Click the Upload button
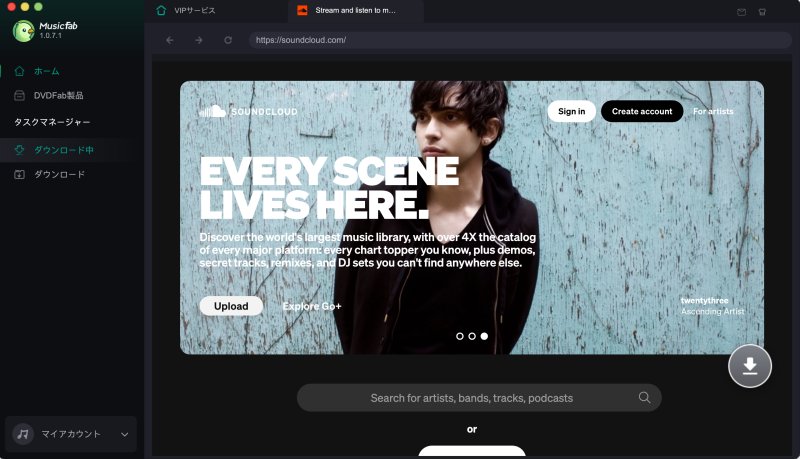The image size is (800, 459). click(231, 306)
